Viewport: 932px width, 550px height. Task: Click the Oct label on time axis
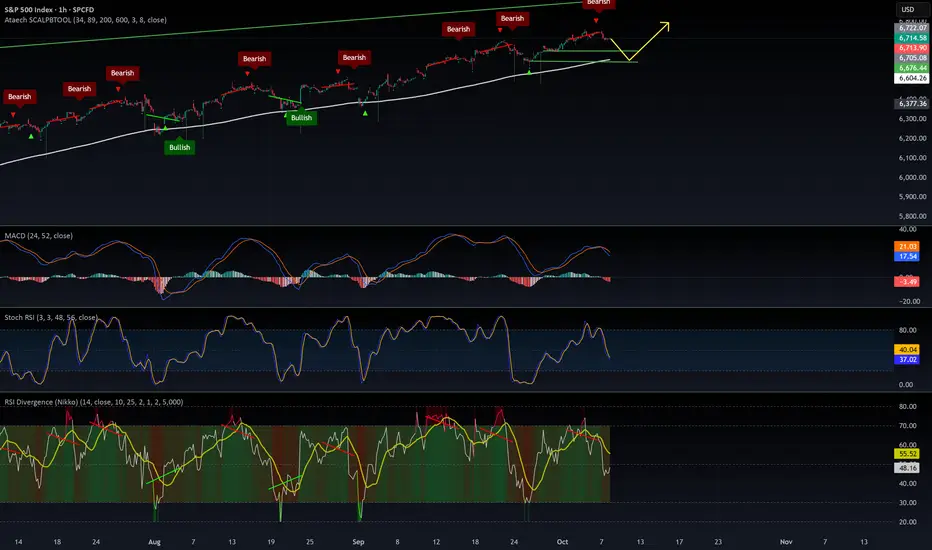click(562, 542)
